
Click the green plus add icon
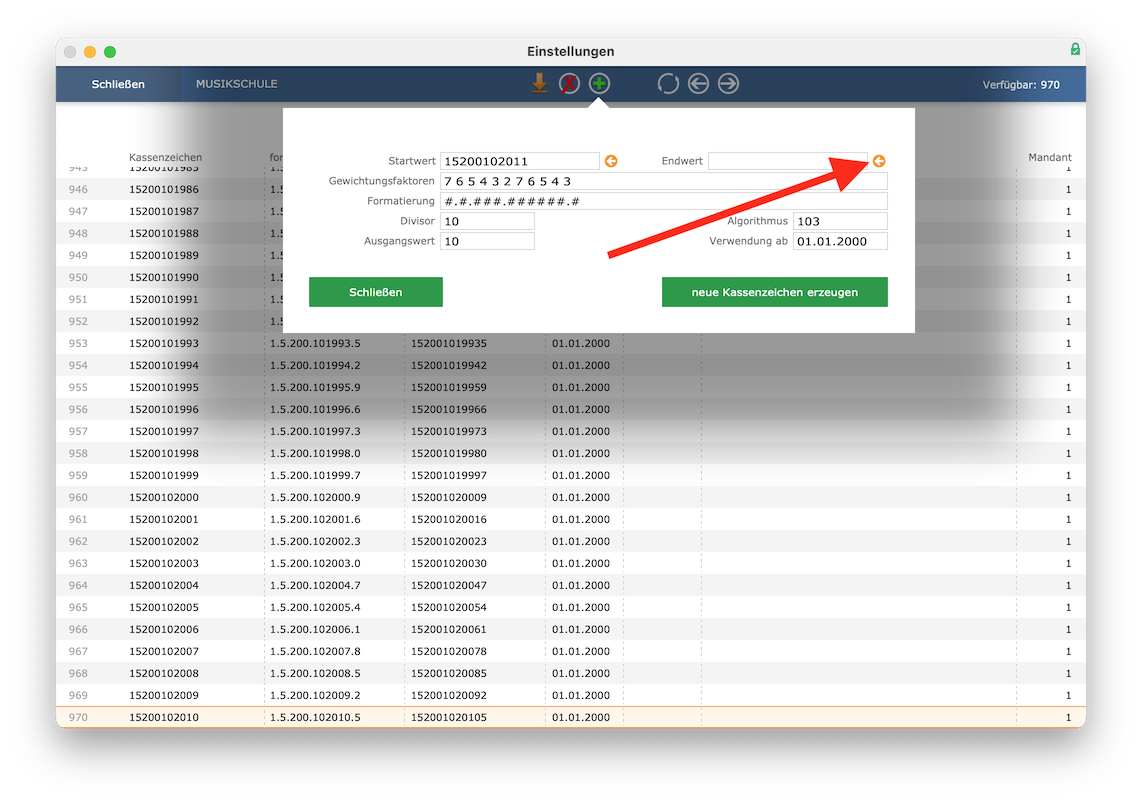coord(599,84)
